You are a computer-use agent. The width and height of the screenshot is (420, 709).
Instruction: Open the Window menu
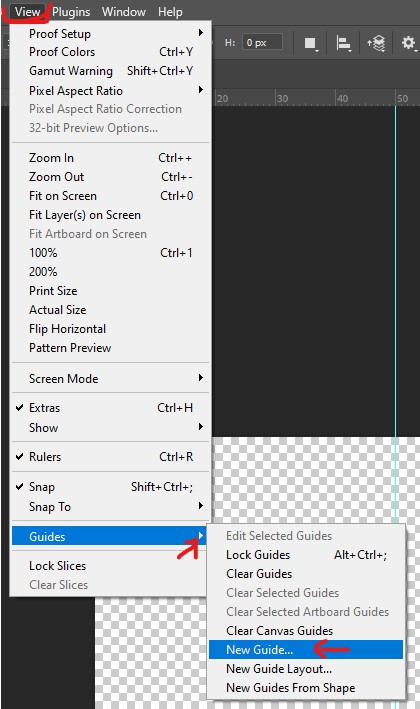(123, 12)
